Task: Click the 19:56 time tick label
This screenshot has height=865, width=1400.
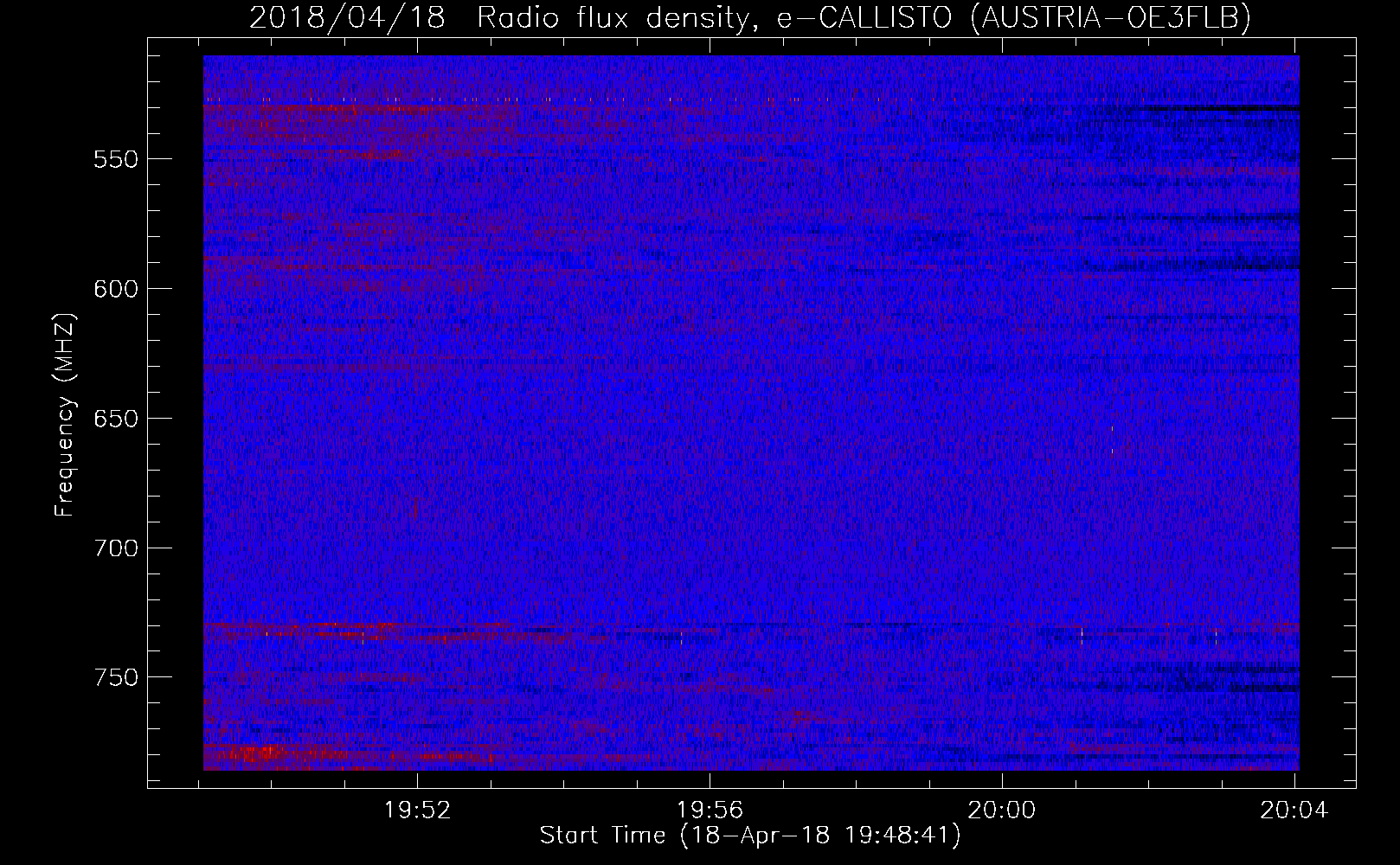Action: [x=710, y=811]
